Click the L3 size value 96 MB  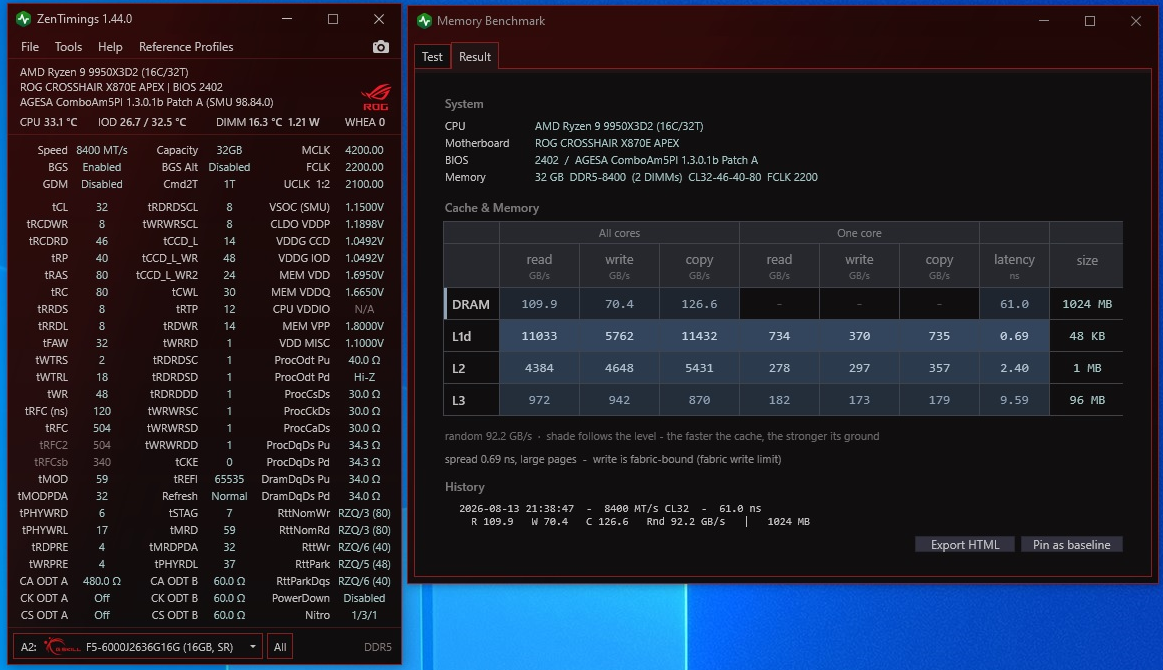(x=1087, y=400)
